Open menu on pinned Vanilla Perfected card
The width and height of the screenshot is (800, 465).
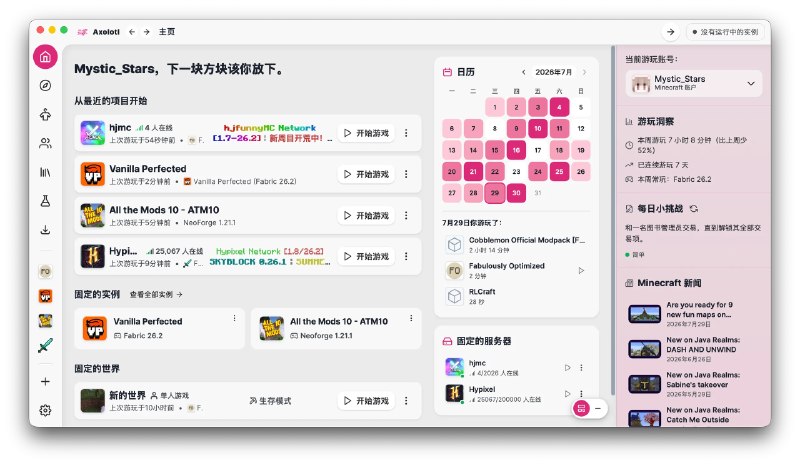[235, 319]
